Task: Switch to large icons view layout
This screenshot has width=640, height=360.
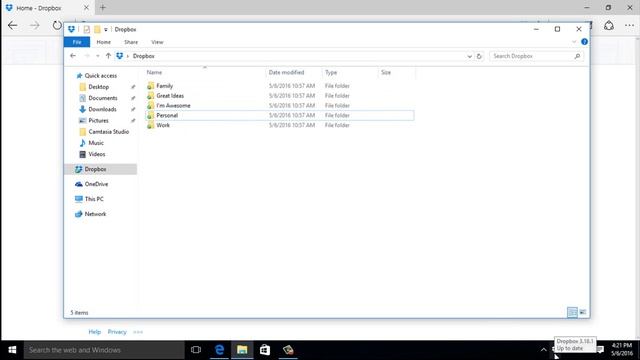Action: coord(582,312)
